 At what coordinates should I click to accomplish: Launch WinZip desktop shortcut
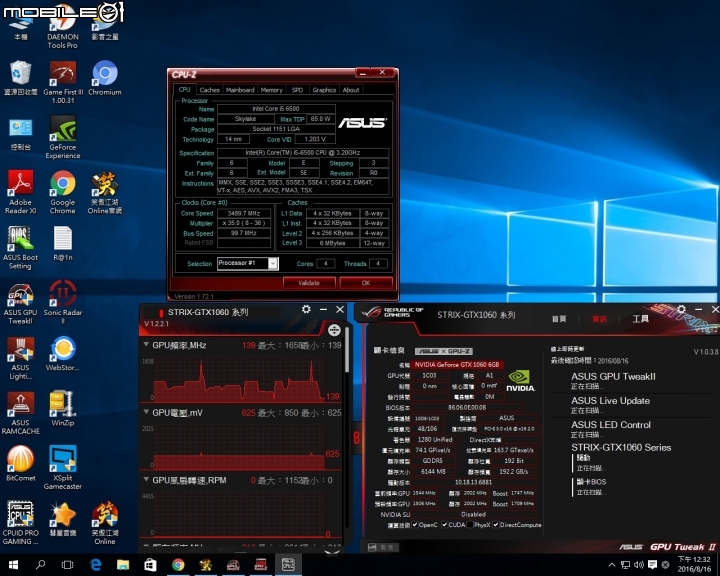[x=62, y=409]
